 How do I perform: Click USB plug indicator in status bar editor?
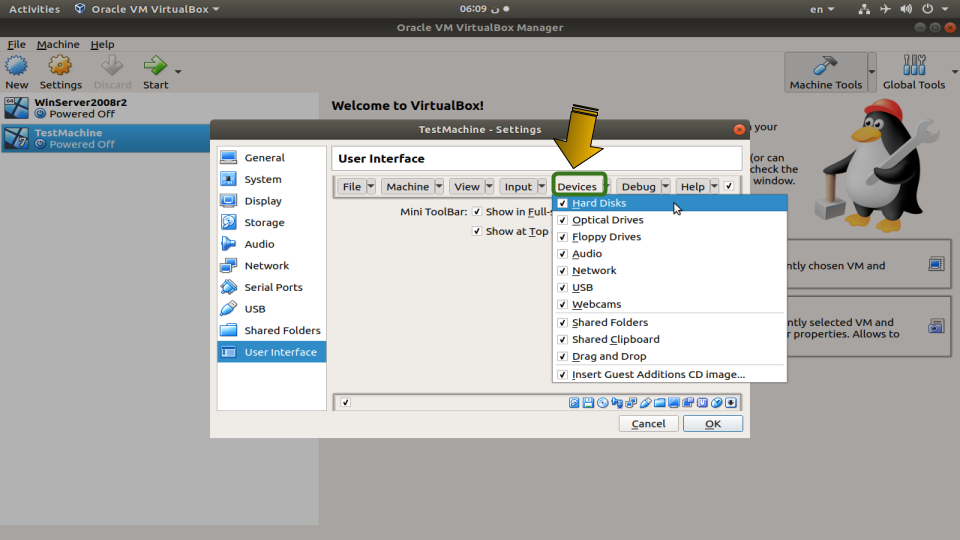tap(645, 402)
